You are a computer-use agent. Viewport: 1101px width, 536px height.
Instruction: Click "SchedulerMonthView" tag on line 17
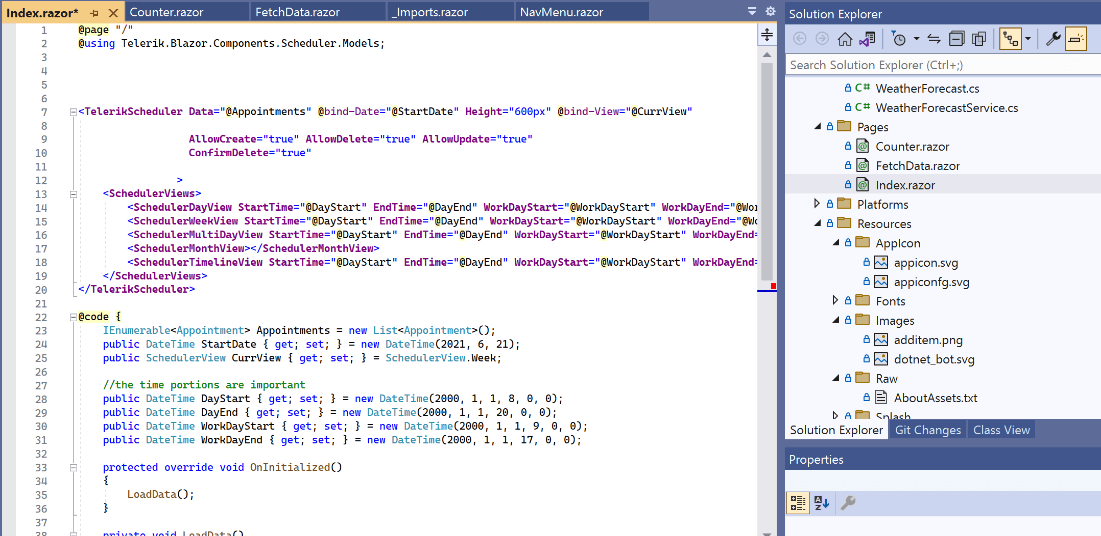pos(188,248)
